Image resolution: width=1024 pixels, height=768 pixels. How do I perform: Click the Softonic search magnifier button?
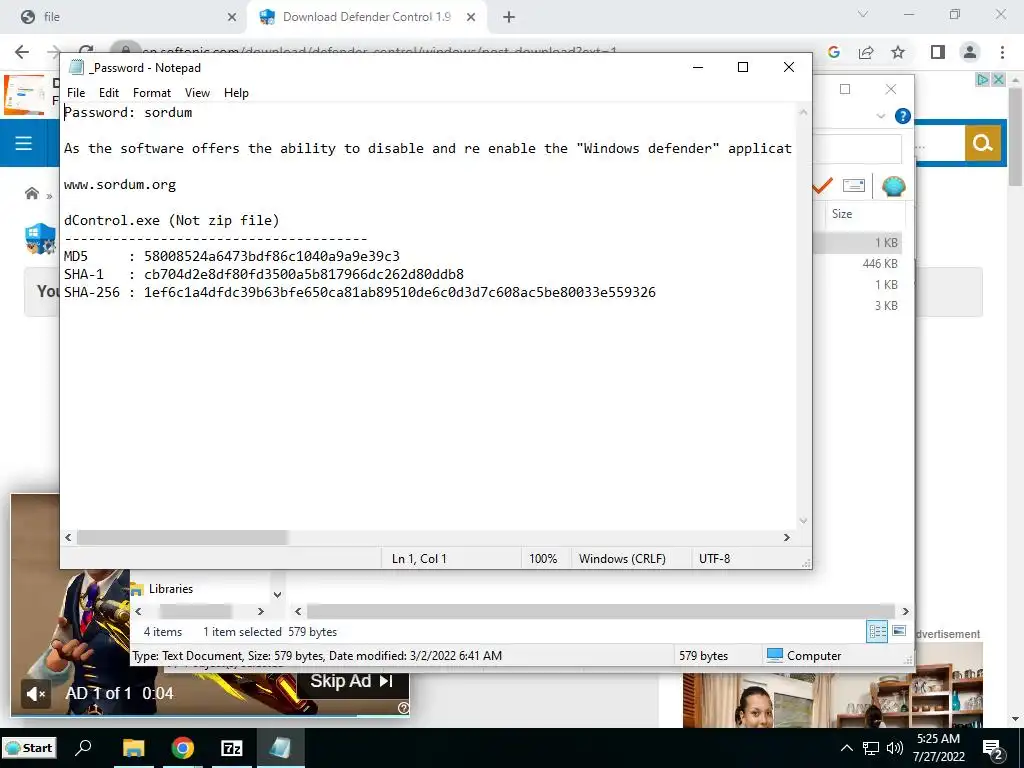(982, 143)
